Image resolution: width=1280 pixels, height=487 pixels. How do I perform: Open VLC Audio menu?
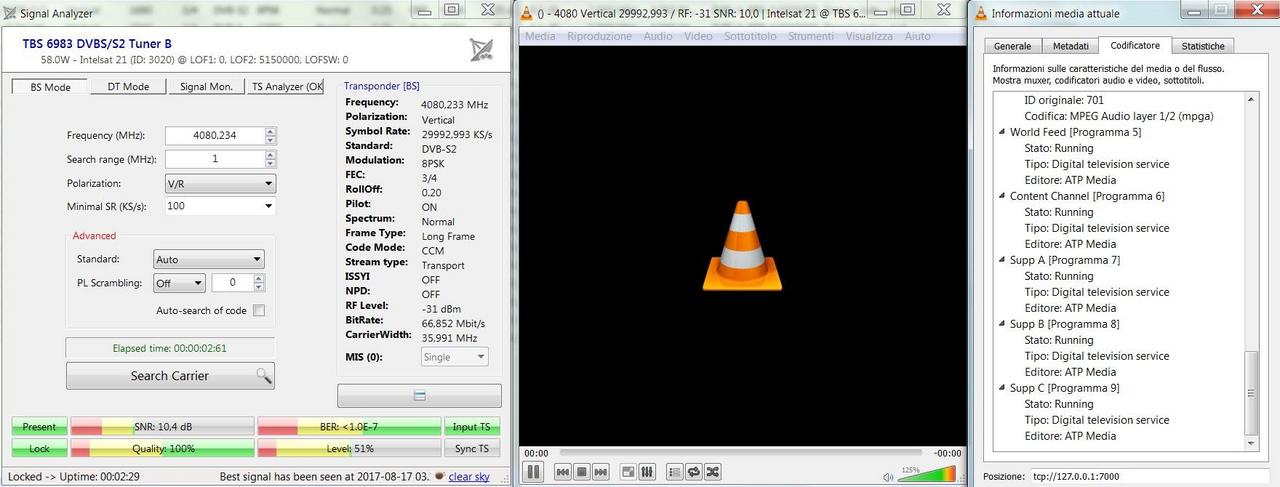tap(658, 36)
